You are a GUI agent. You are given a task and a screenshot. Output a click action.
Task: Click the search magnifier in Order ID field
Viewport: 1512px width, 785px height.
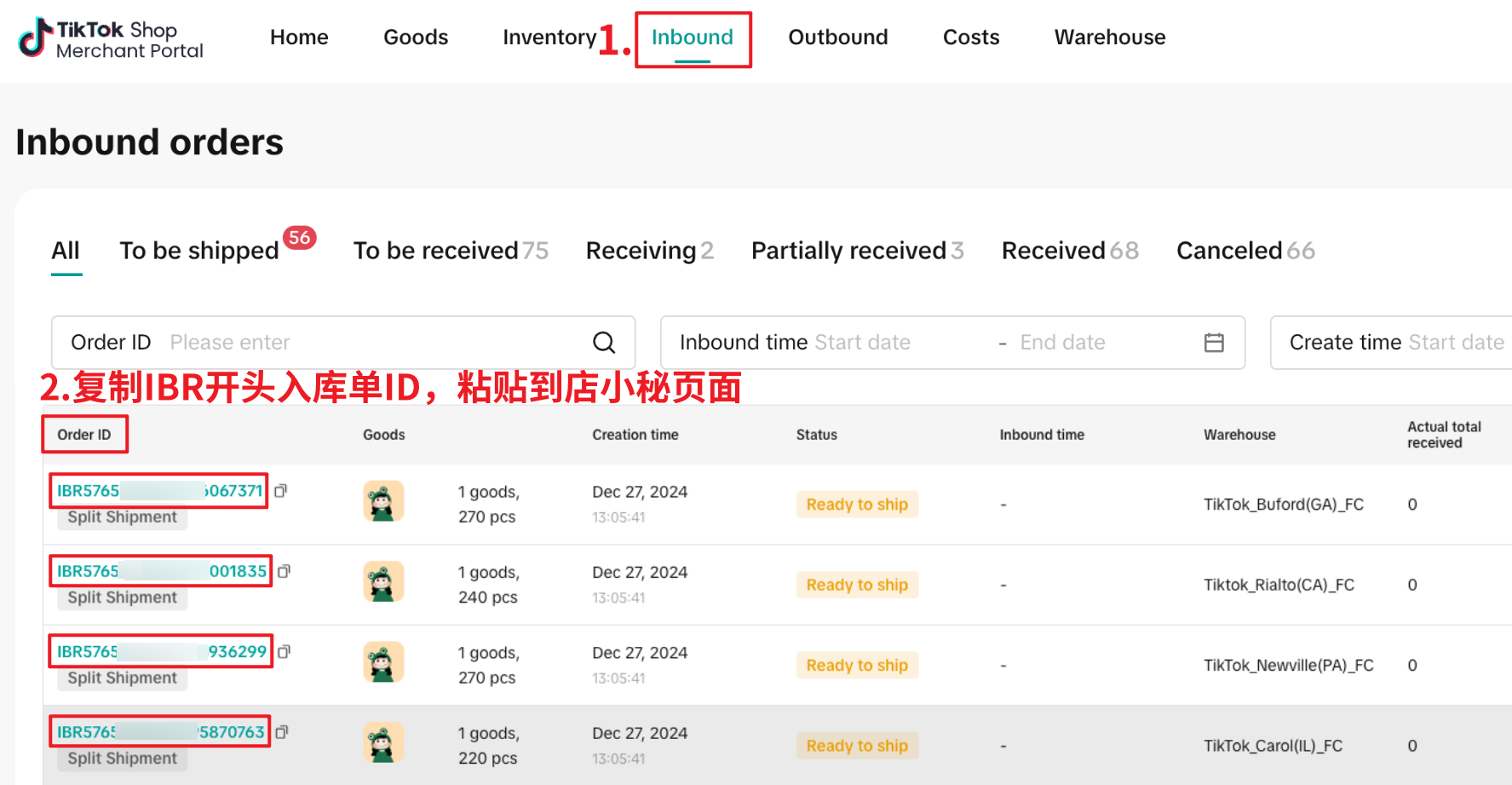click(x=604, y=343)
